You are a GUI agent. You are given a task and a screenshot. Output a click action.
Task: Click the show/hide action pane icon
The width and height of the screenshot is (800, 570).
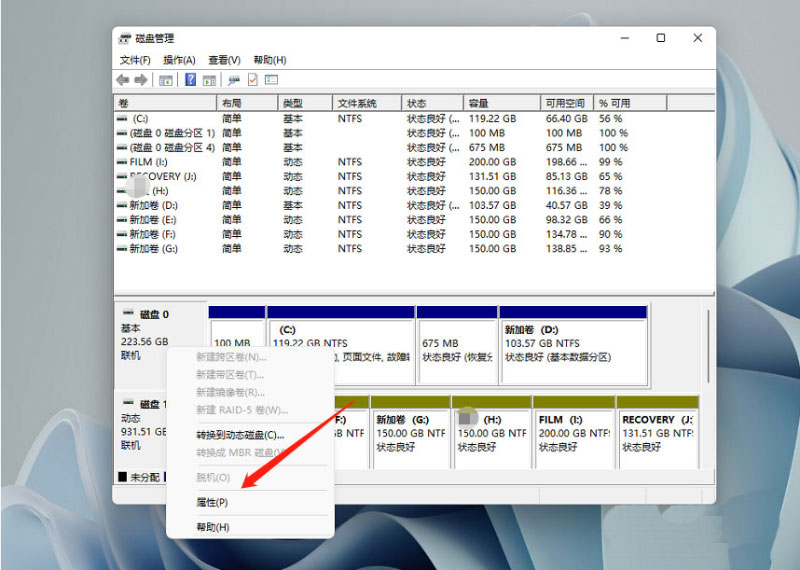point(210,80)
